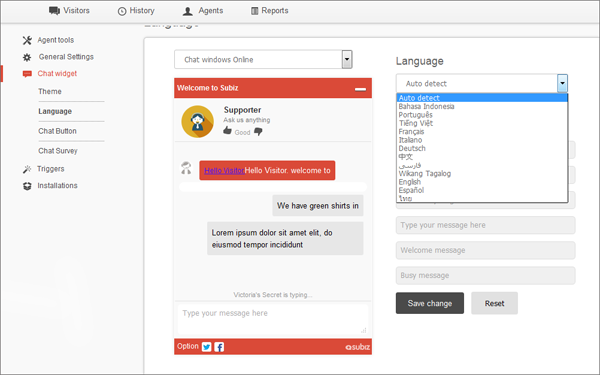Open General Settings in sidebar
The height and width of the screenshot is (375, 600).
(66, 57)
